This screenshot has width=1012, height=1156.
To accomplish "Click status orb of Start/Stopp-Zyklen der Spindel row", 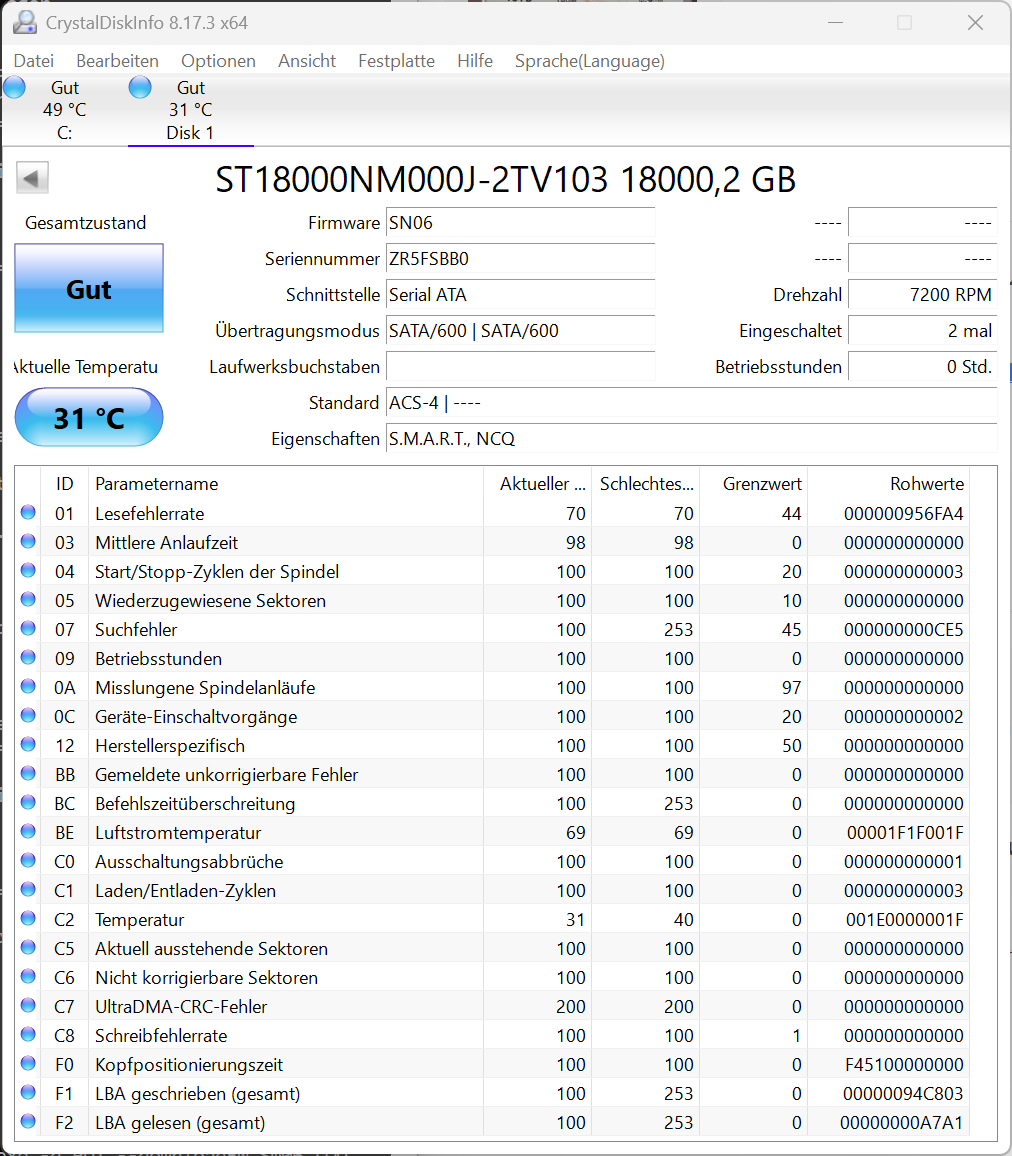I will click(28, 570).
